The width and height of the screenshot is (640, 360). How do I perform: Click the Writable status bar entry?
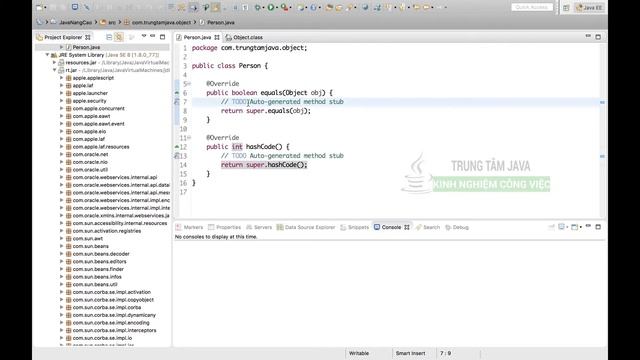(x=359, y=353)
